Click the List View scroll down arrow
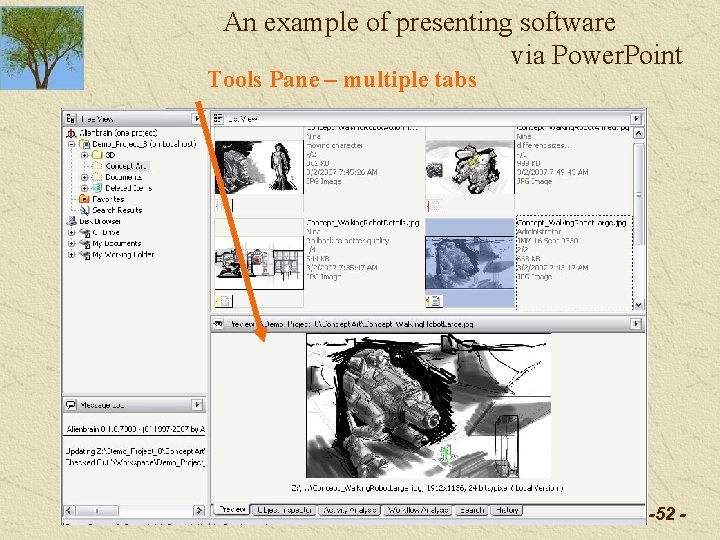Viewport: 720px width, 540px height. [639, 304]
